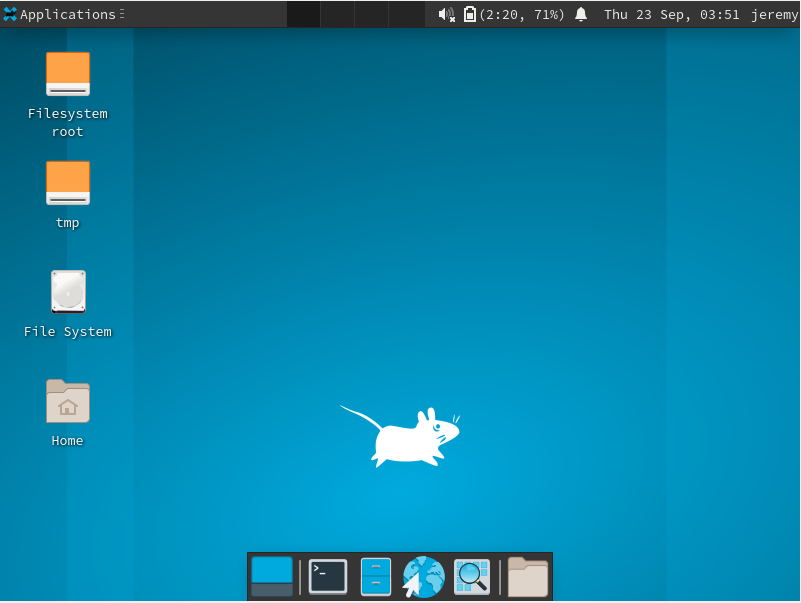Image resolution: width=801 pixels, height=603 pixels.
Task: Select the tmp drive desktop icon
Action: point(68,183)
